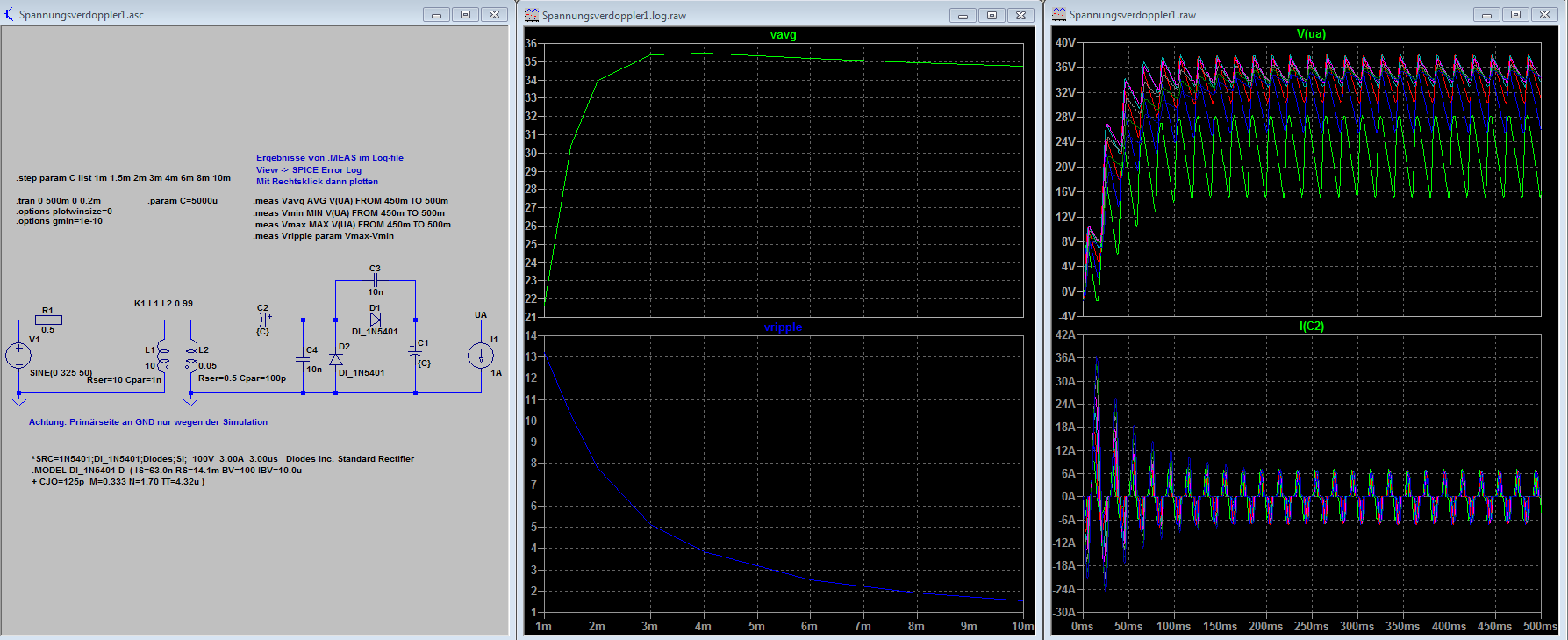Click current source I1 symbol

[481, 356]
